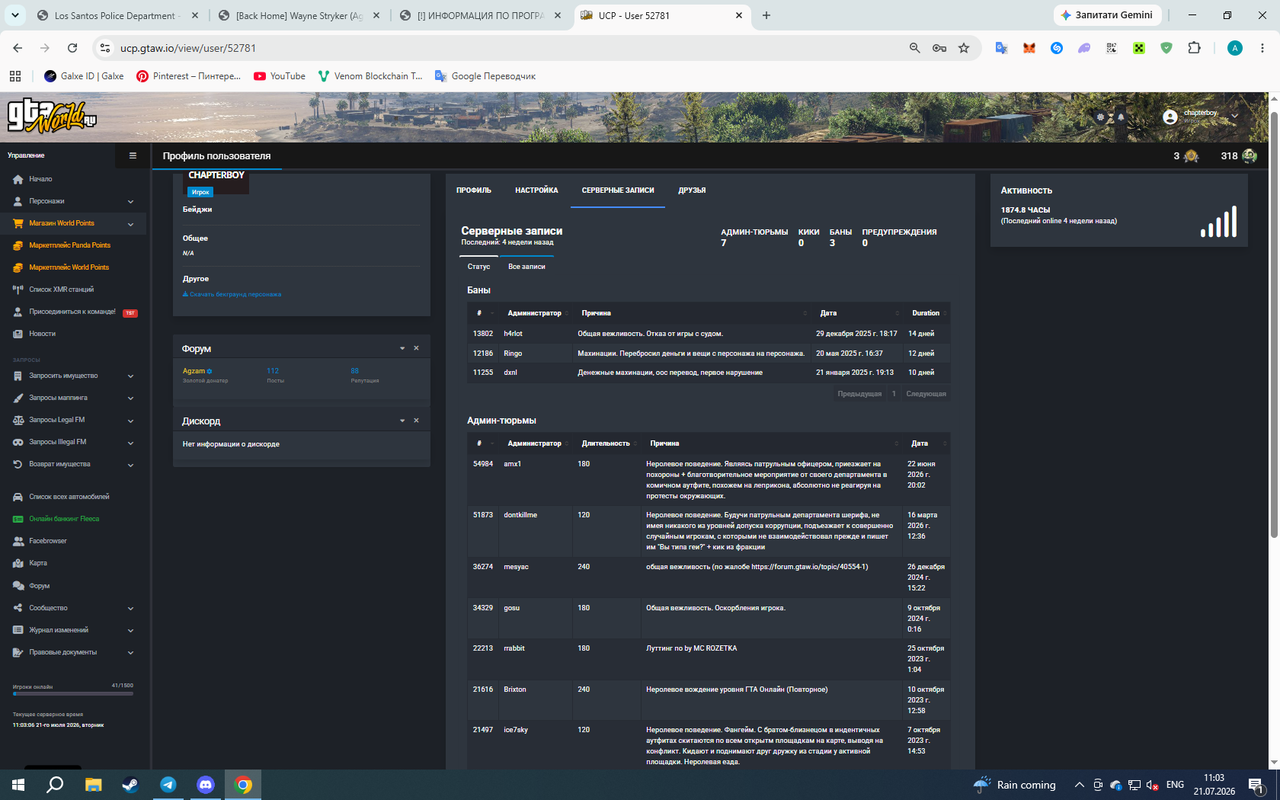Click the green AdGuard shield extension
Image resolution: width=1280 pixels, height=800 pixels.
point(1166,48)
